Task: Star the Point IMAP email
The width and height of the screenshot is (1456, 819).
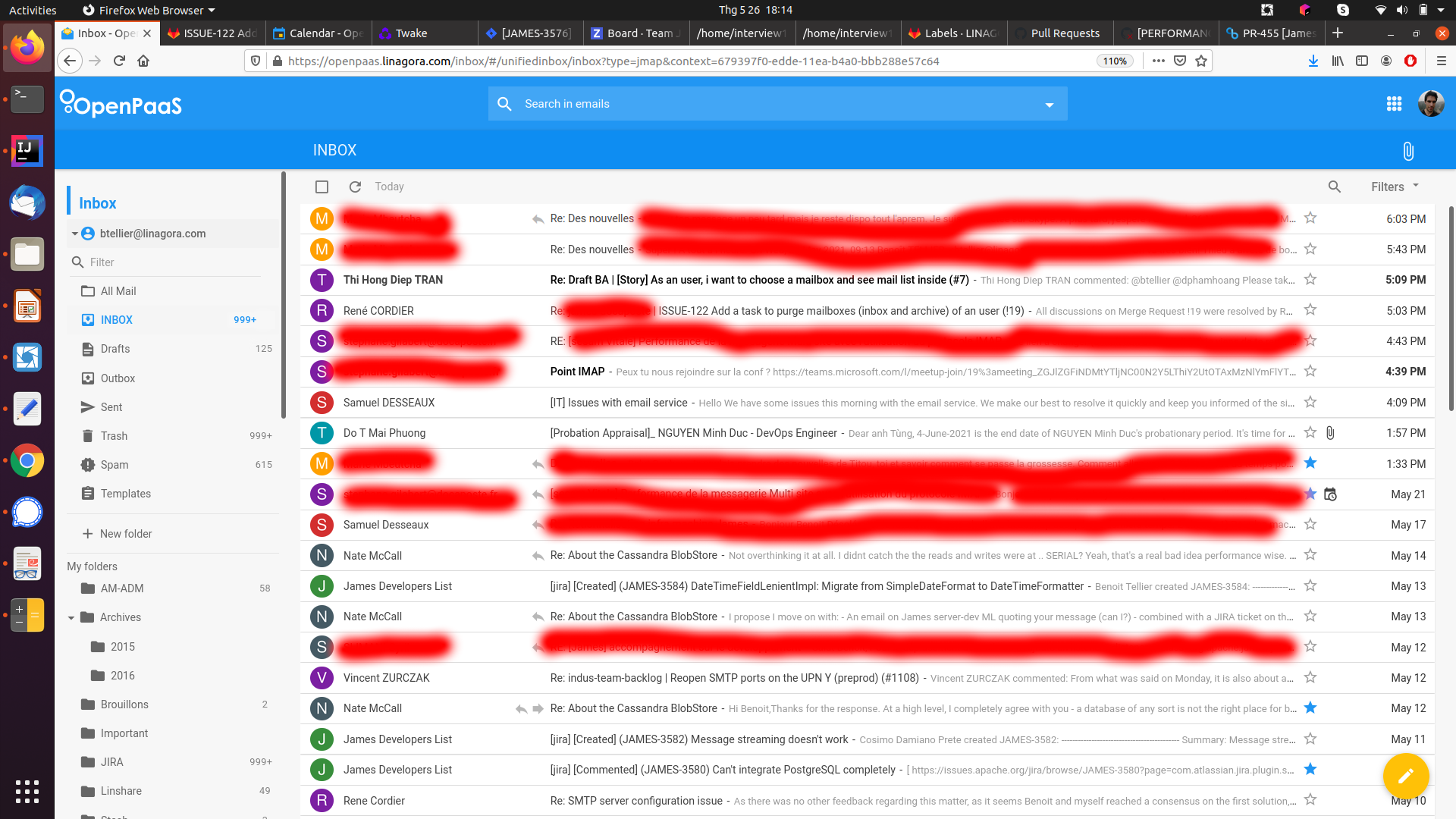Action: (x=1310, y=372)
